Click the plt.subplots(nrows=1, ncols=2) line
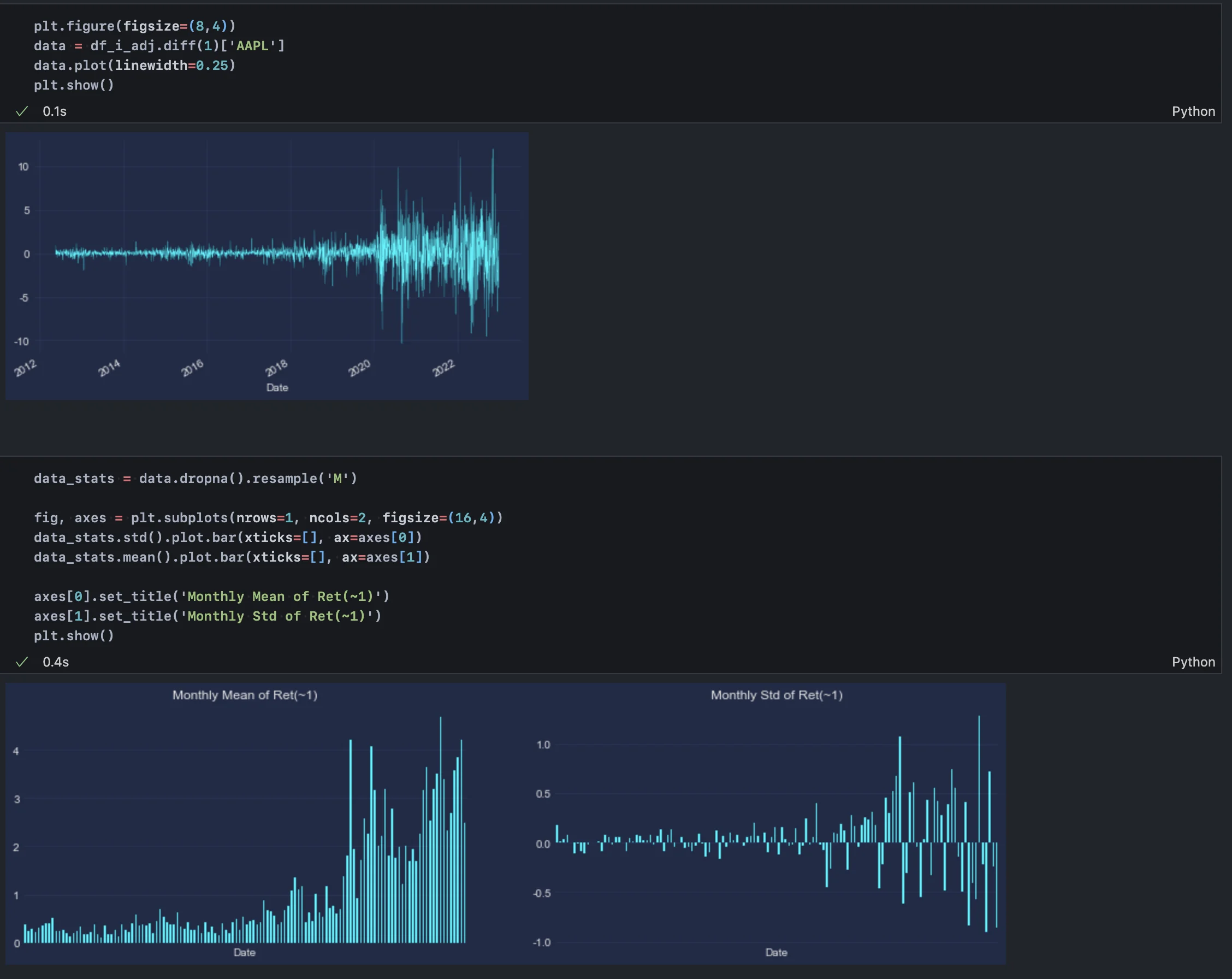 (268, 518)
